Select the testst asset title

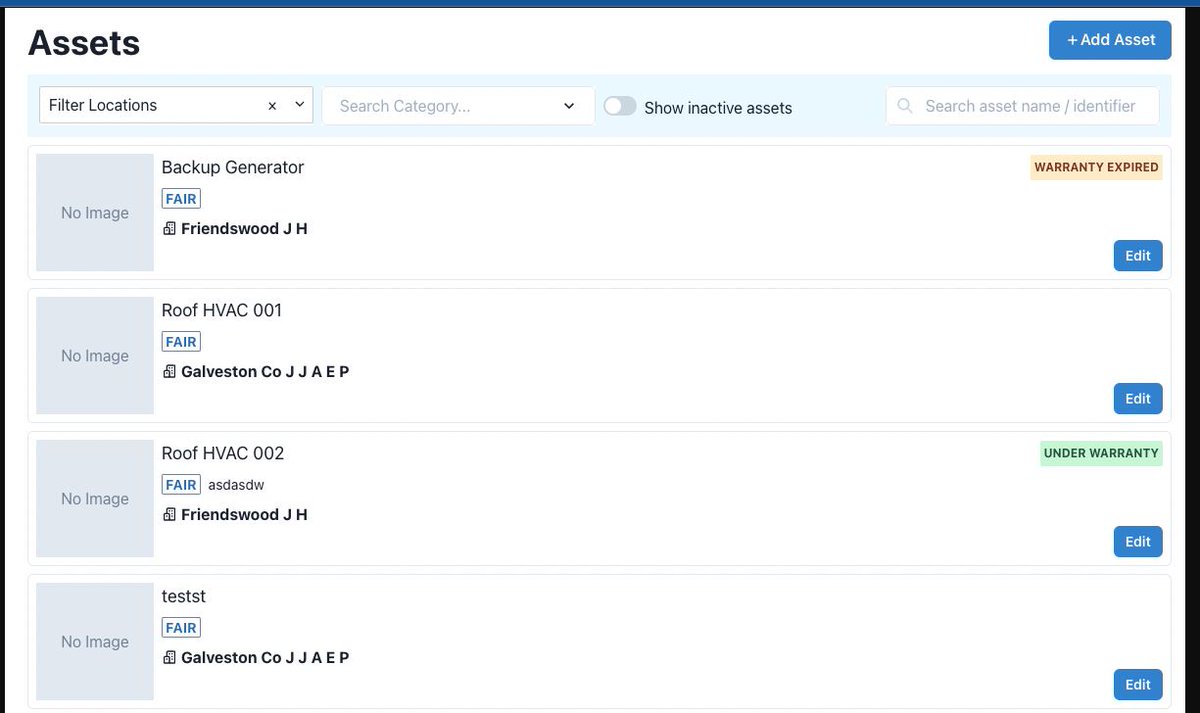[x=184, y=596]
